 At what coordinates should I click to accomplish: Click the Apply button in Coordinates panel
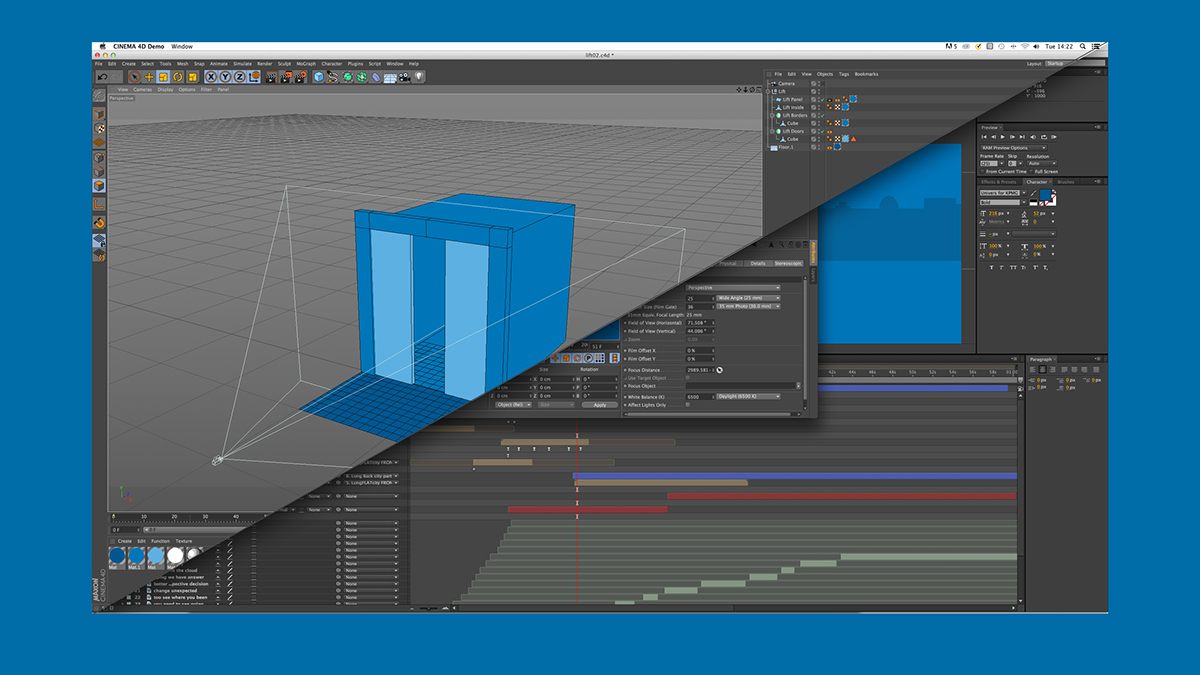click(x=600, y=405)
